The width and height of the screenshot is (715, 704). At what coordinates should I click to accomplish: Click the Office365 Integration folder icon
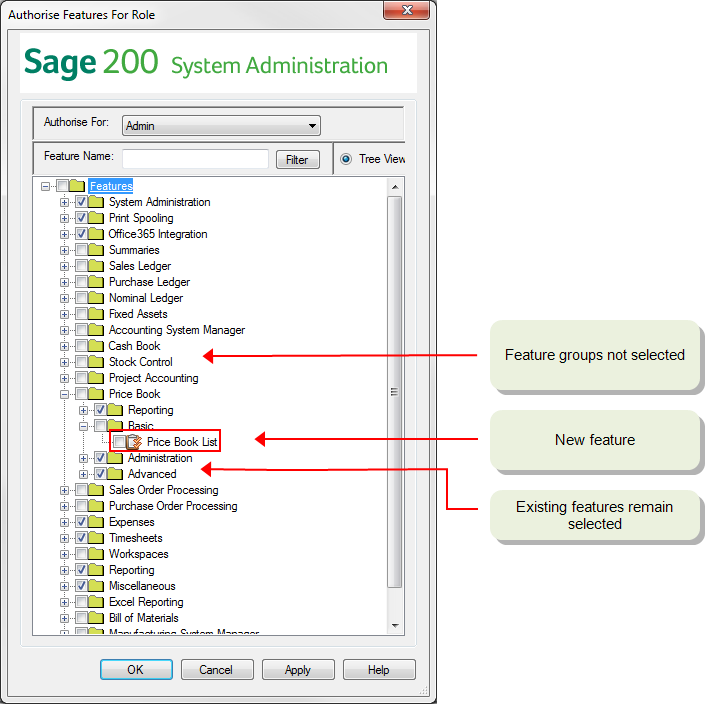pyautogui.click(x=96, y=233)
